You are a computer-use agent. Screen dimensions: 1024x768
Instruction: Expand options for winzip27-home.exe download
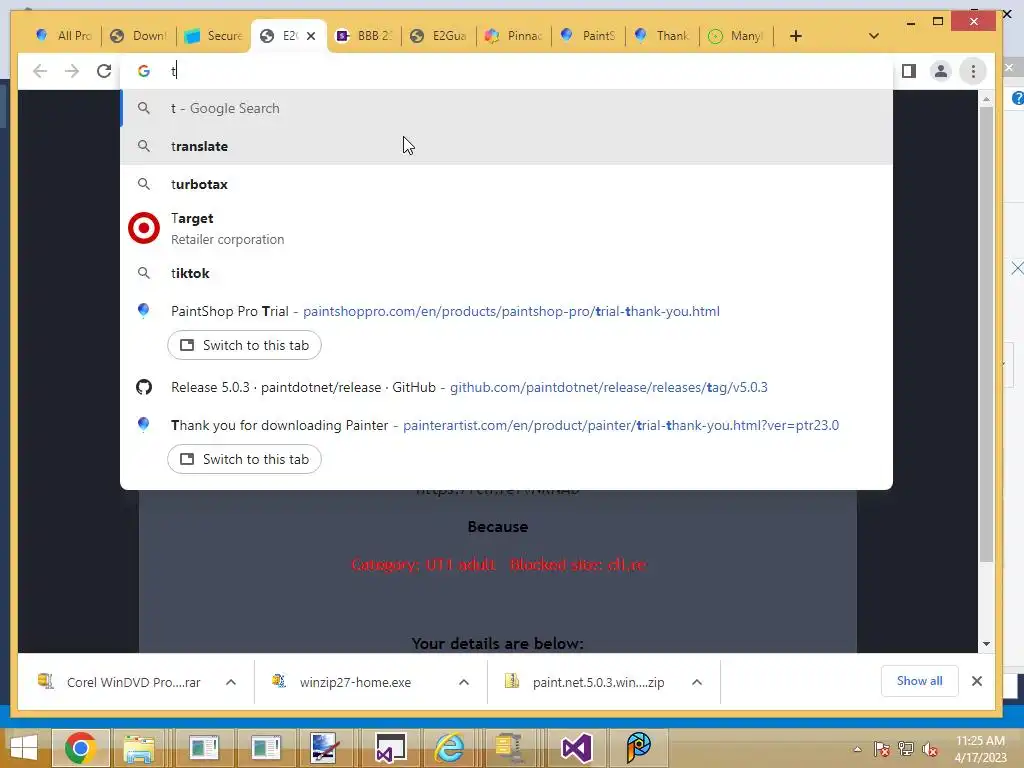pyautogui.click(x=464, y=682)
